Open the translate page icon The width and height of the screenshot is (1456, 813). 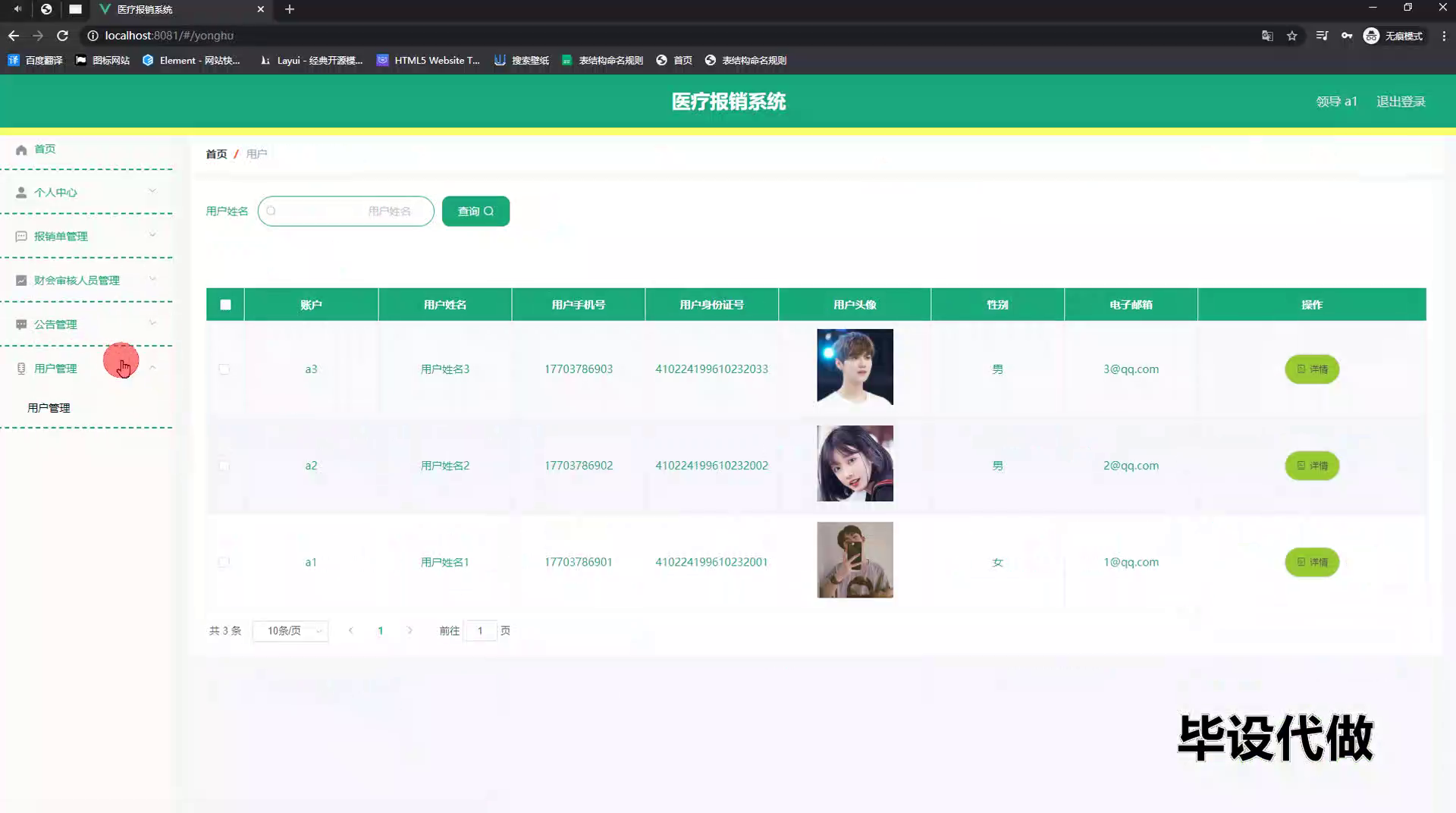1267,36
